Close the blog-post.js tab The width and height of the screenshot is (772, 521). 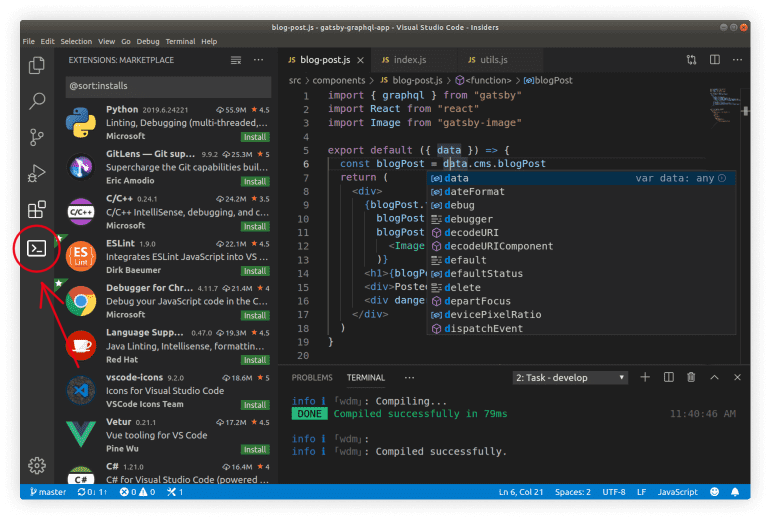coord(360,60)
